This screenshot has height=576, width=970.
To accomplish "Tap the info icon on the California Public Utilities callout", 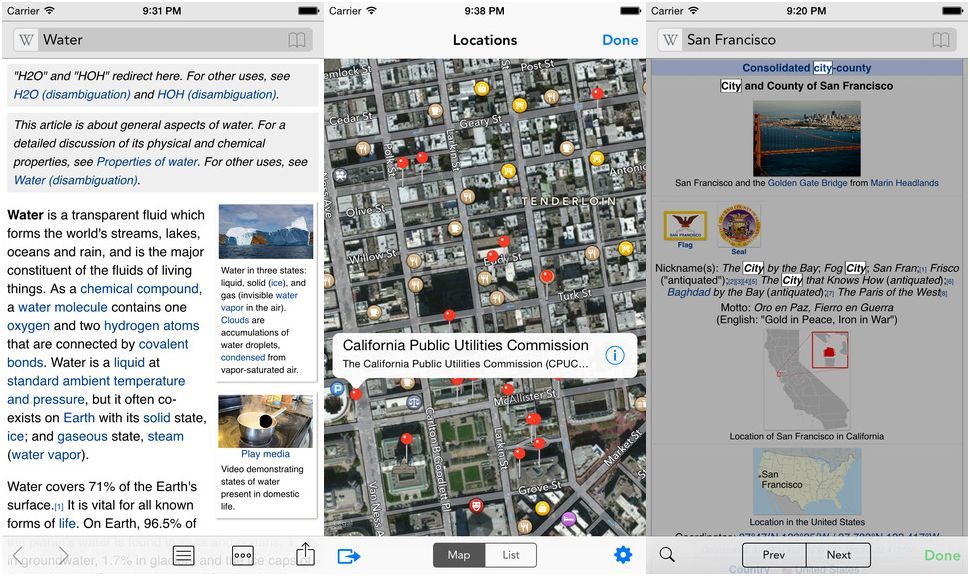I will [x=614, y=355].
